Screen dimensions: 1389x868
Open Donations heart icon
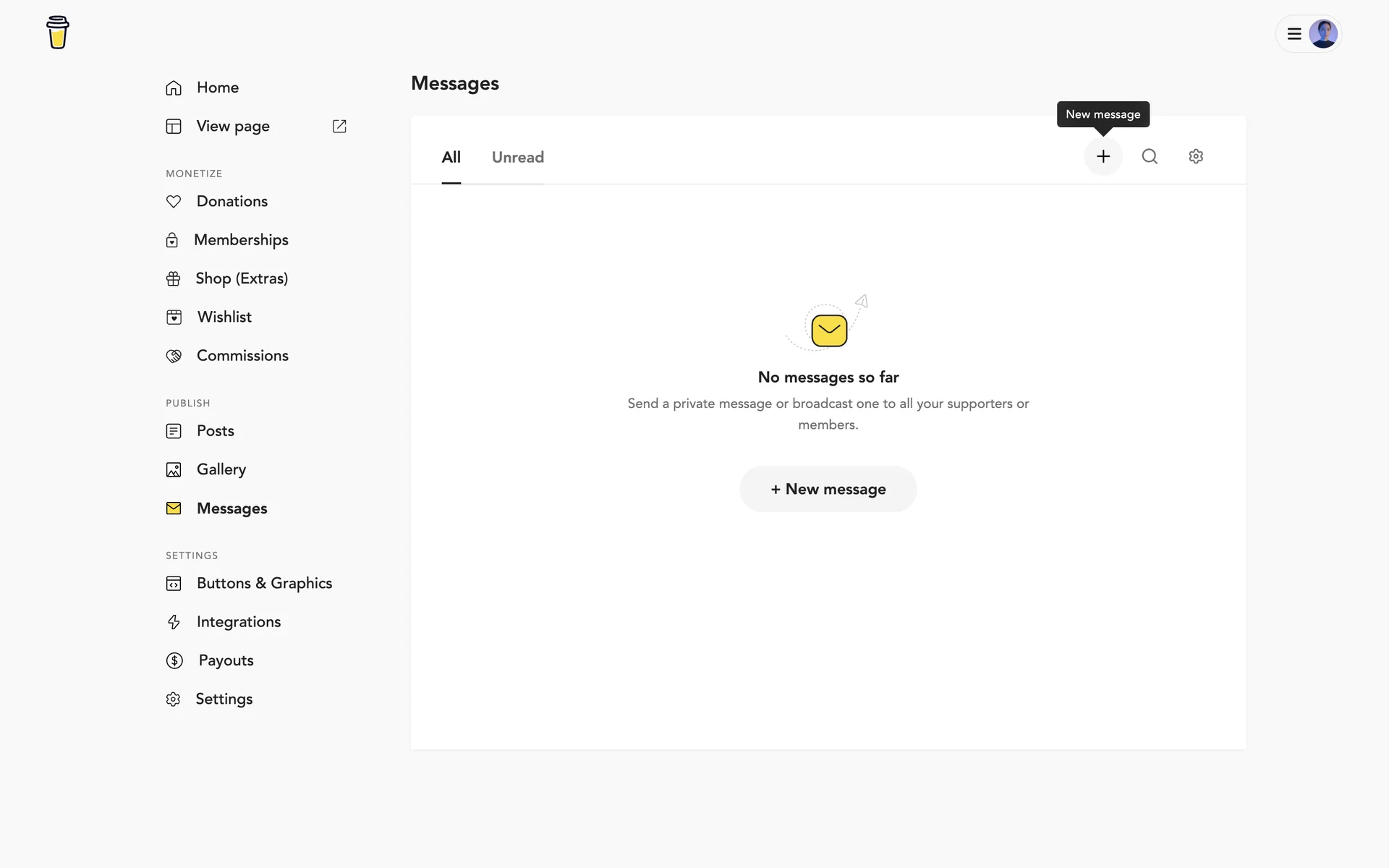[x=174, y=202]
